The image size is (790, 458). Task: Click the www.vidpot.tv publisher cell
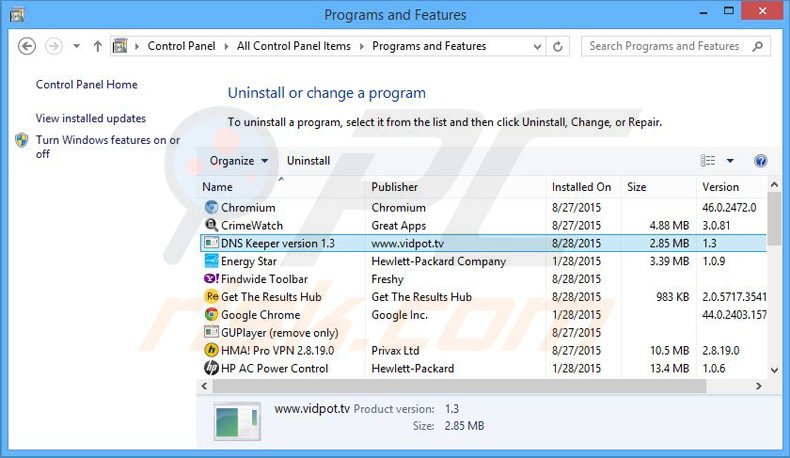408,243
